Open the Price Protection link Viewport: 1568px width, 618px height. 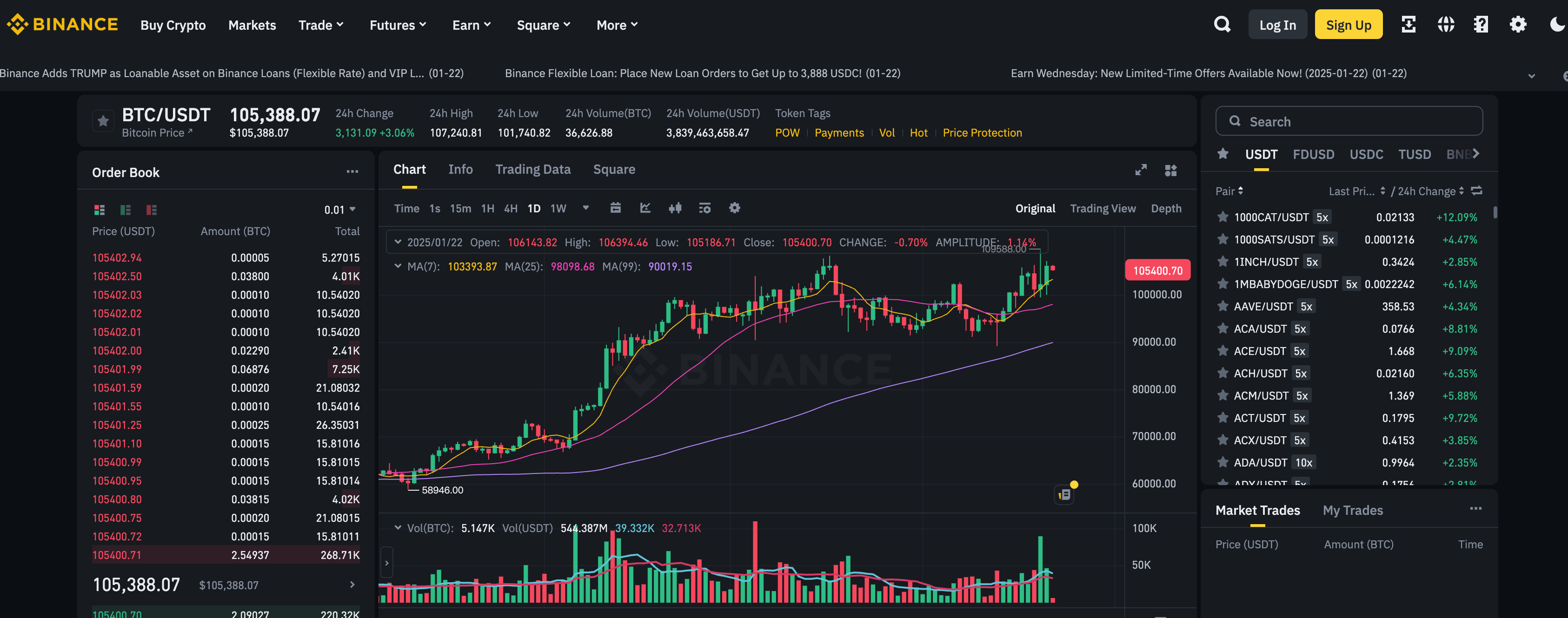(982, 132)
